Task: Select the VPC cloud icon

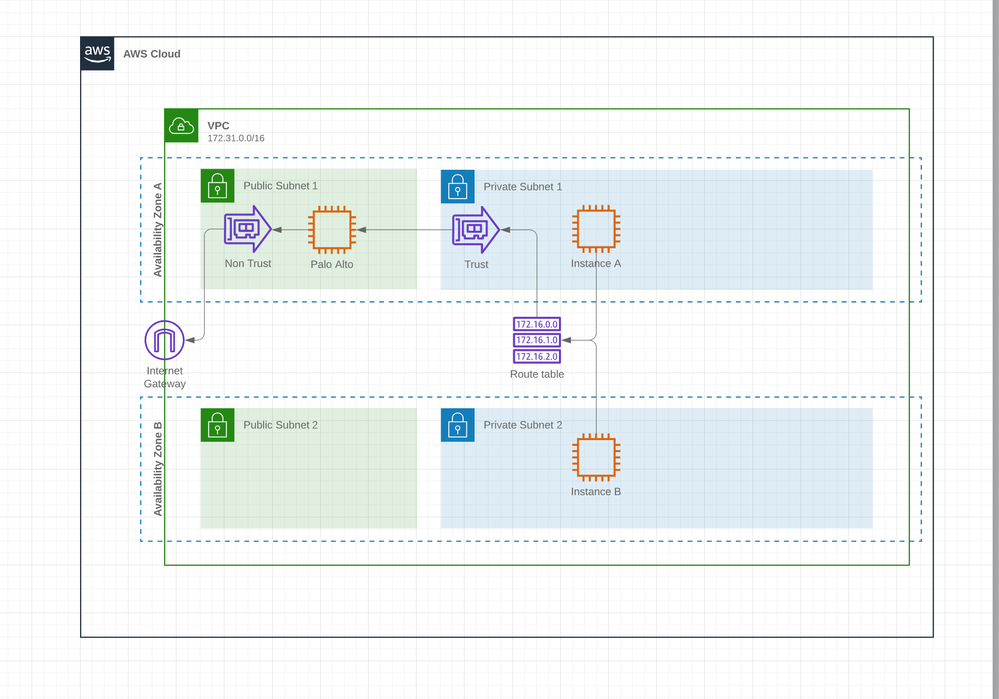Action: (181, 126)
